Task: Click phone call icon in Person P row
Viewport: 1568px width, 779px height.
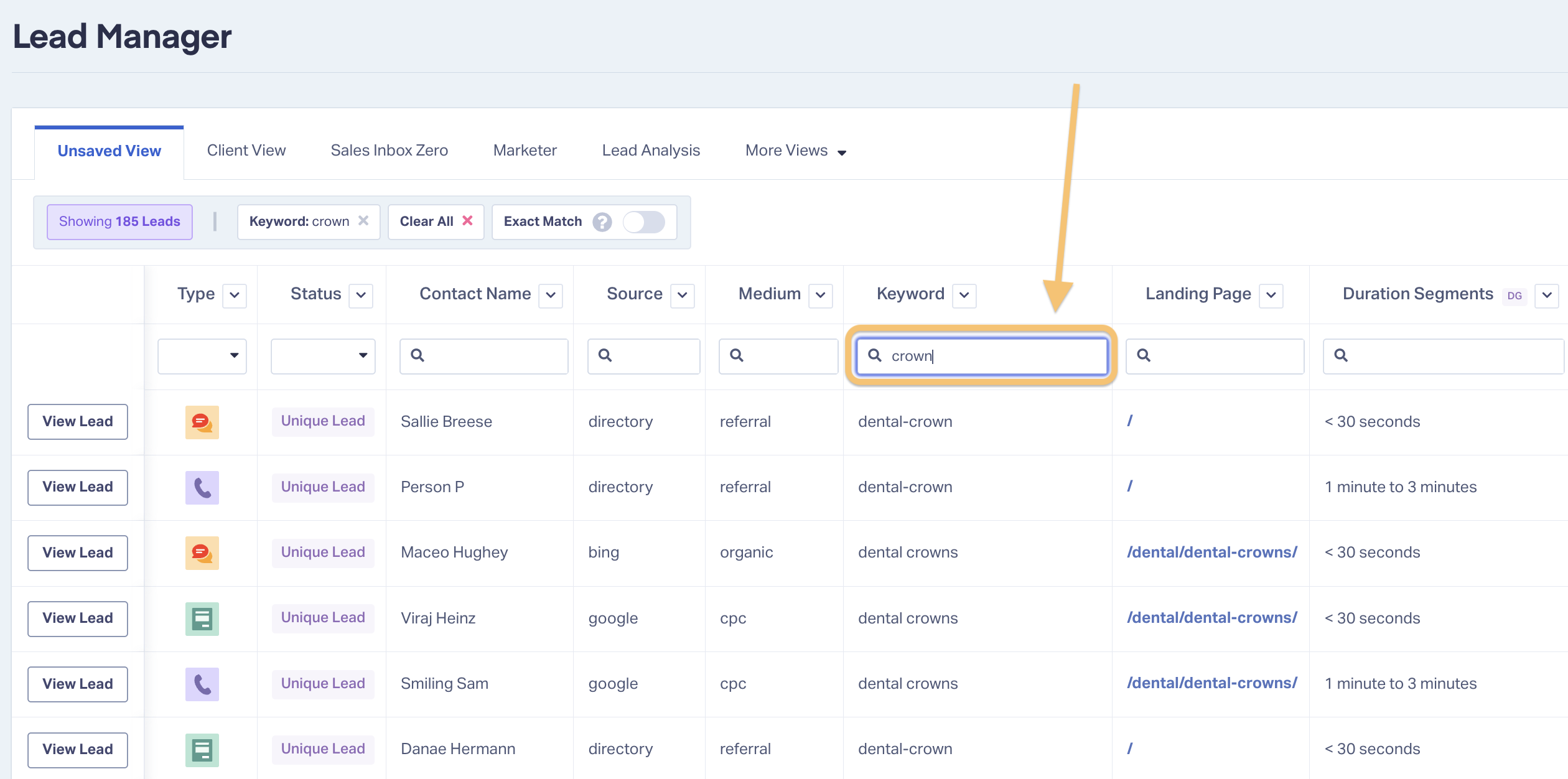Action: tap(202, 487)
